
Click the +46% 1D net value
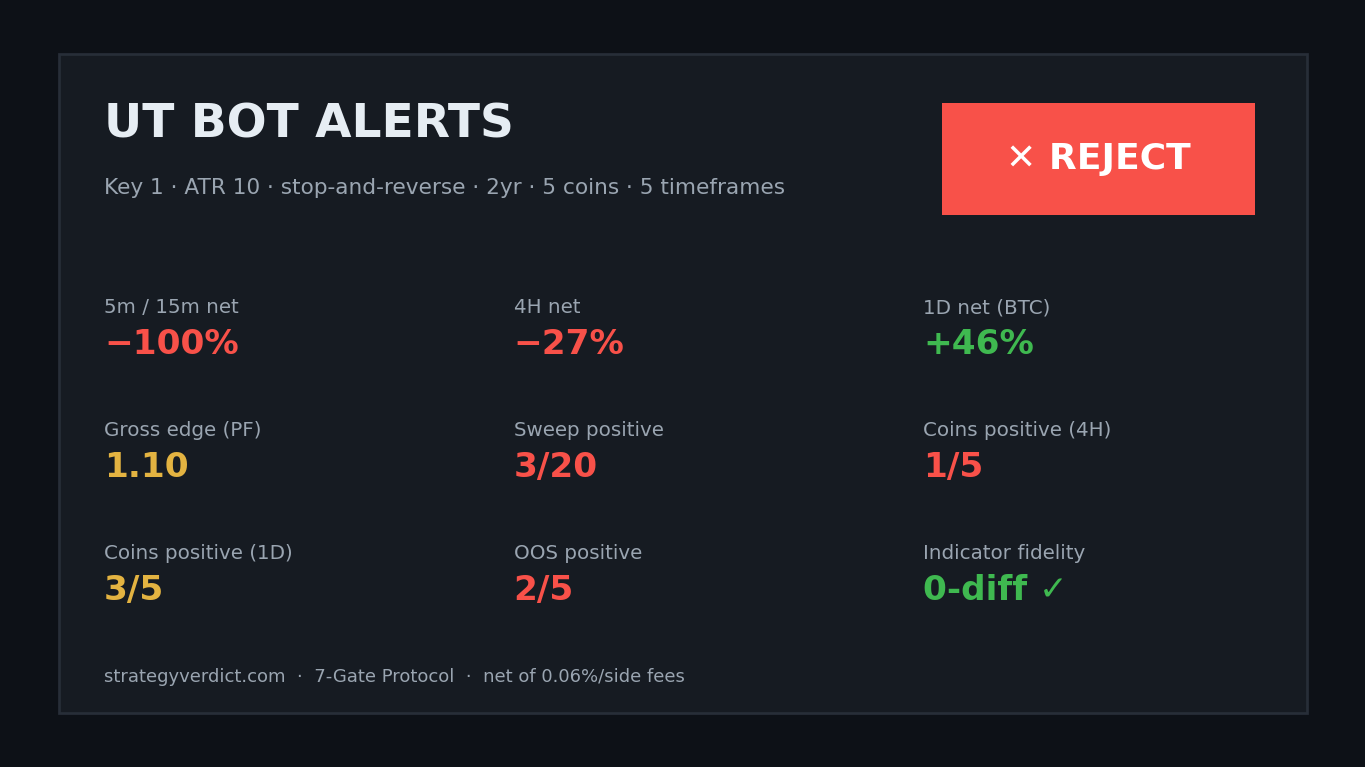[978, 344]
